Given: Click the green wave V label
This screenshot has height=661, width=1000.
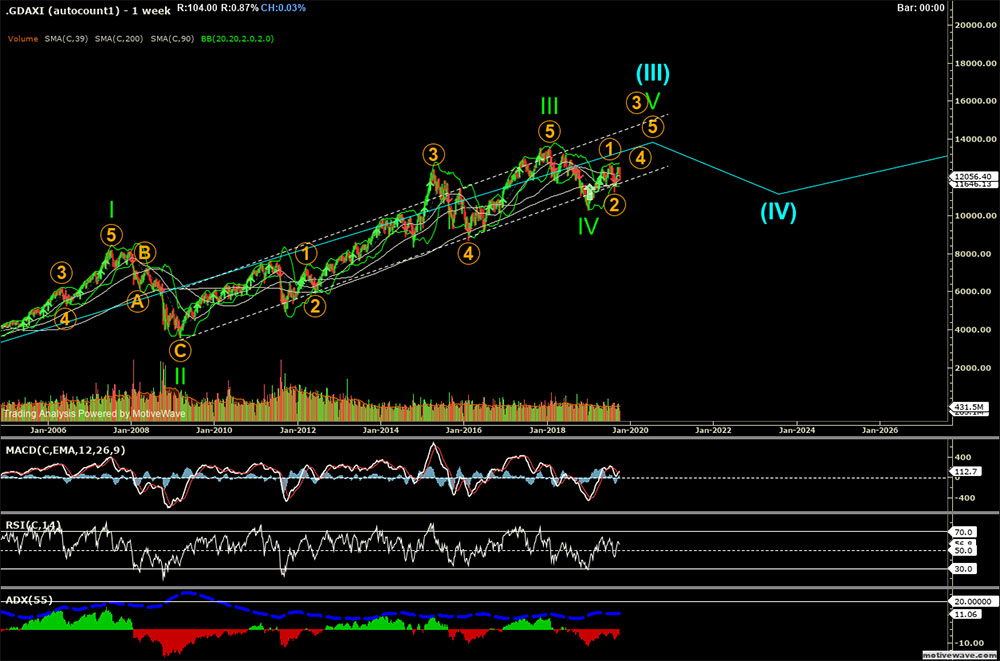Looking at the screenshot, I should click(653, 101).
